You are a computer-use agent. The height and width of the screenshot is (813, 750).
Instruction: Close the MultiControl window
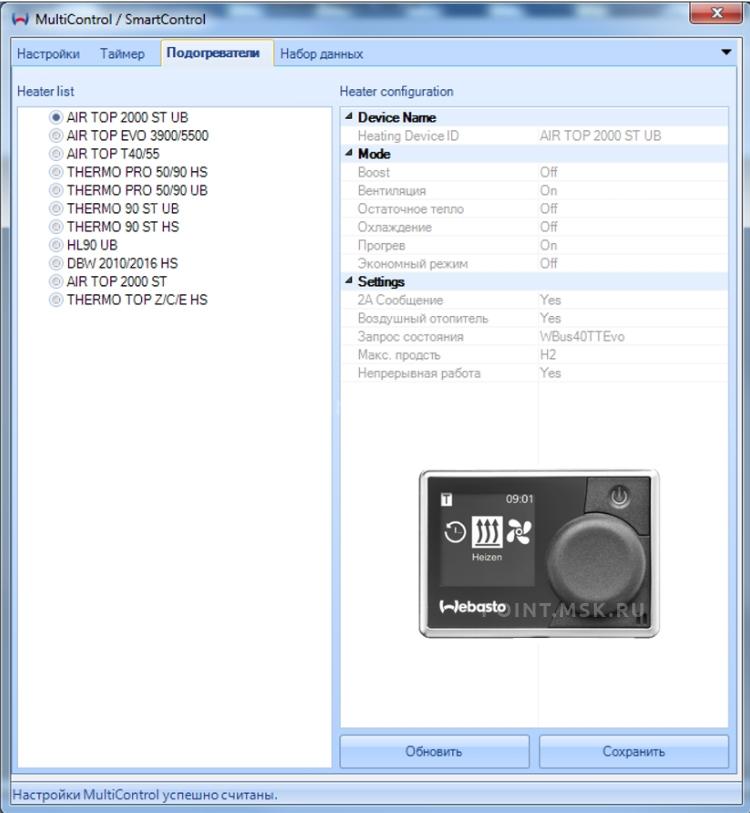(x=716, y=12)
